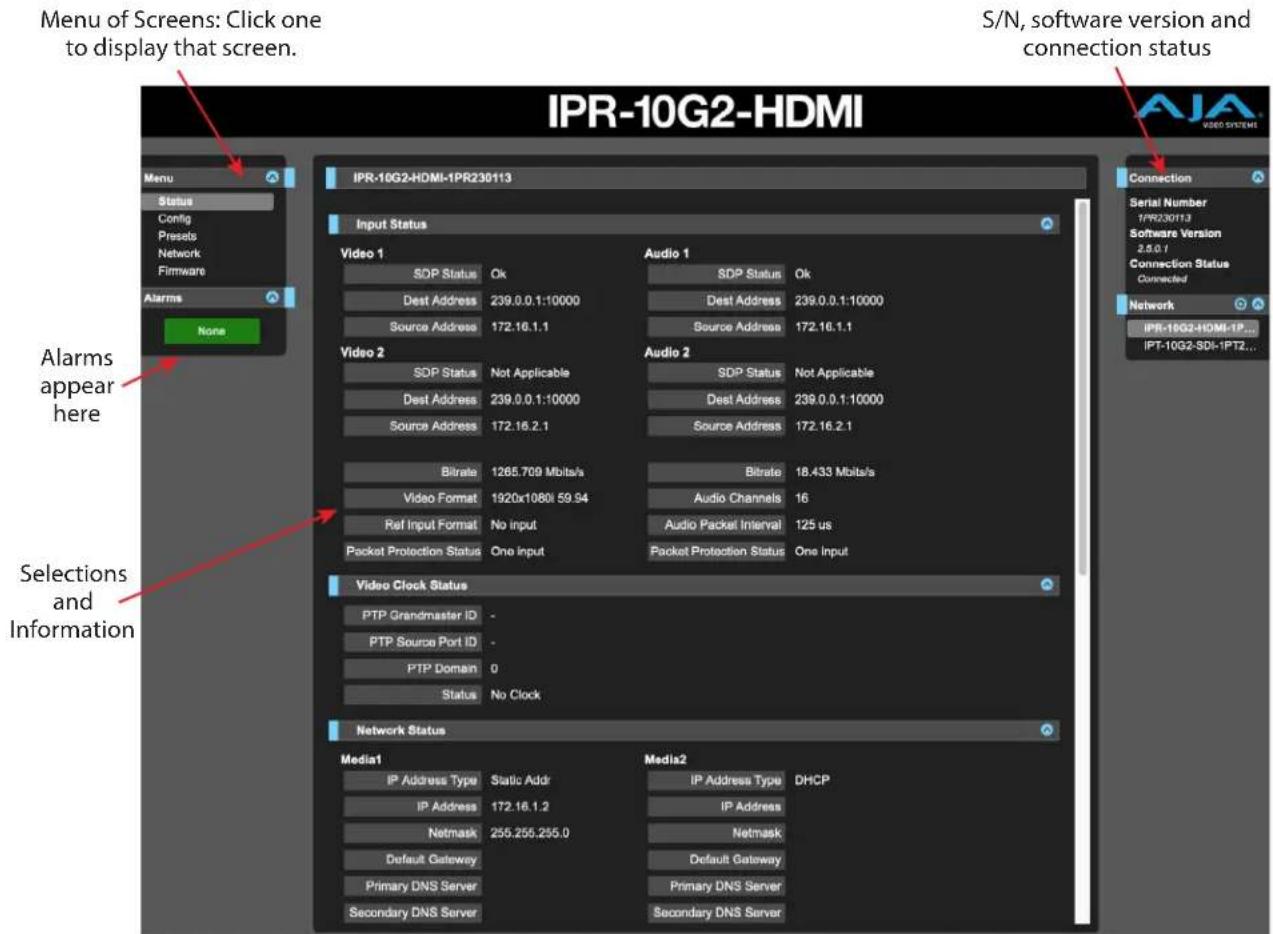Click Audio Packet Interval value 125 us

pos(814,525)
